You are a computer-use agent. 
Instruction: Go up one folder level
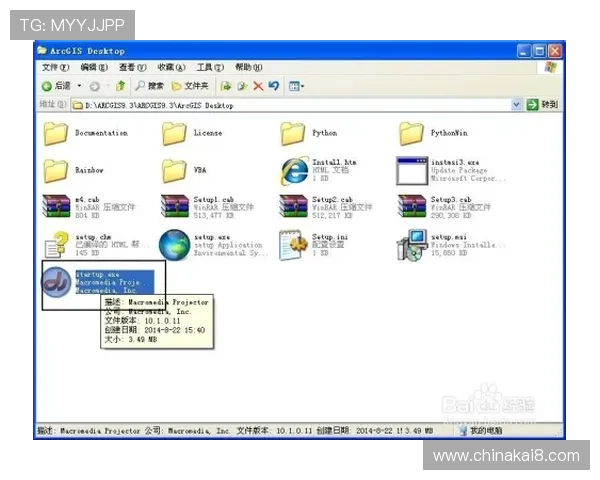point(120,86)
